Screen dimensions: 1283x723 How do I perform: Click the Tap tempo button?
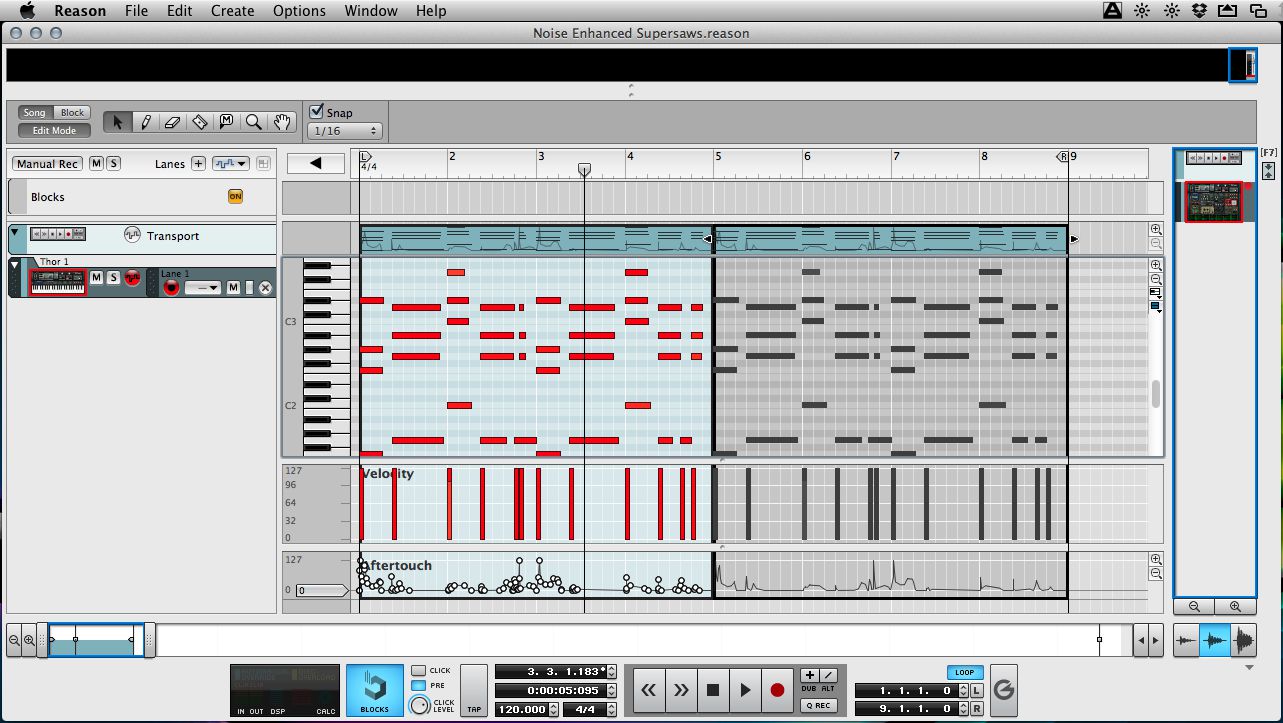[474, 690]
